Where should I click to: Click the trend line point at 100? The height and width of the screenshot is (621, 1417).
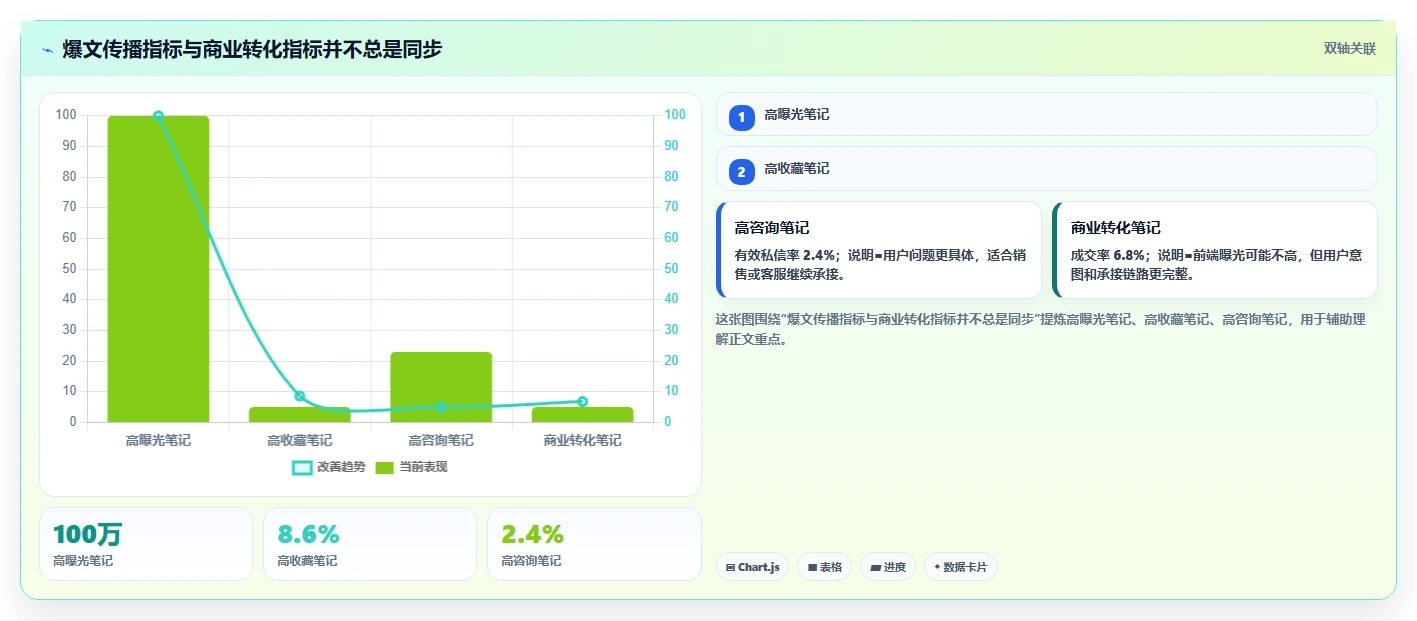click(158, 116)
